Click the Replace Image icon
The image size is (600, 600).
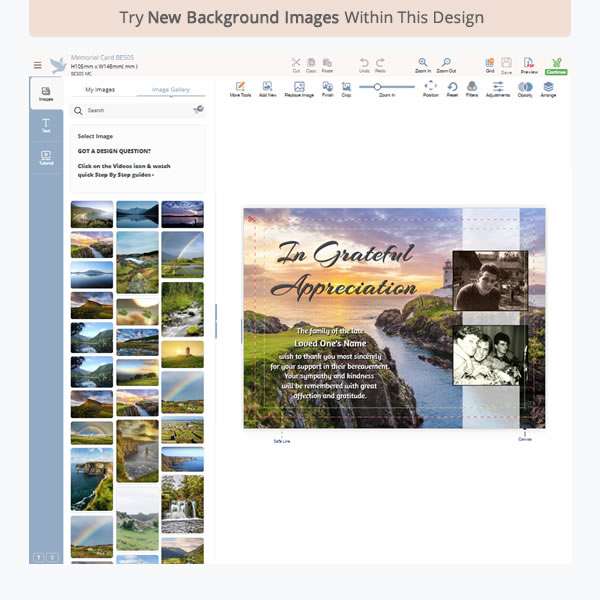[x=299, y=88]
